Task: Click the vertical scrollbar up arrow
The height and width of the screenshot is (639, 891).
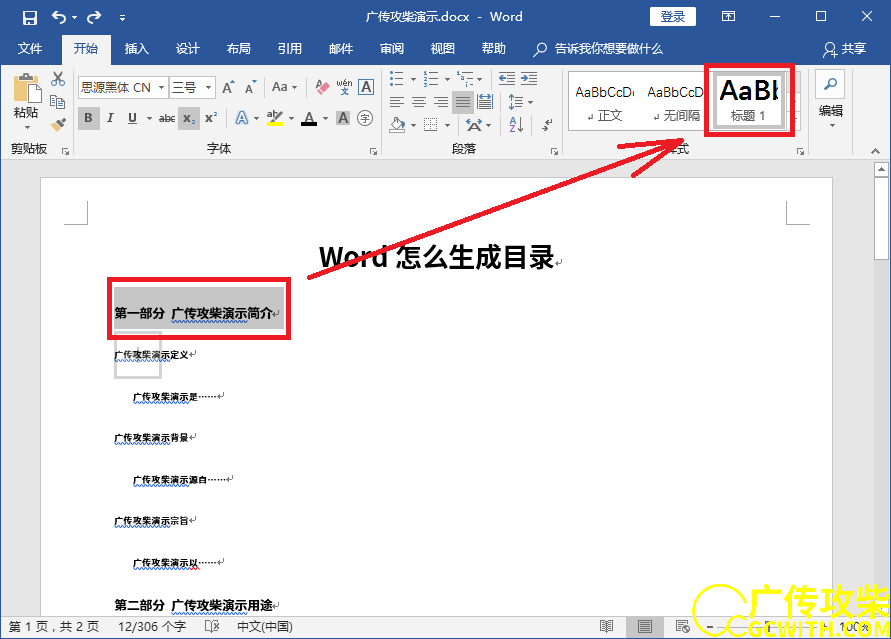Action: pyautogui.click(x=881, y=169)
